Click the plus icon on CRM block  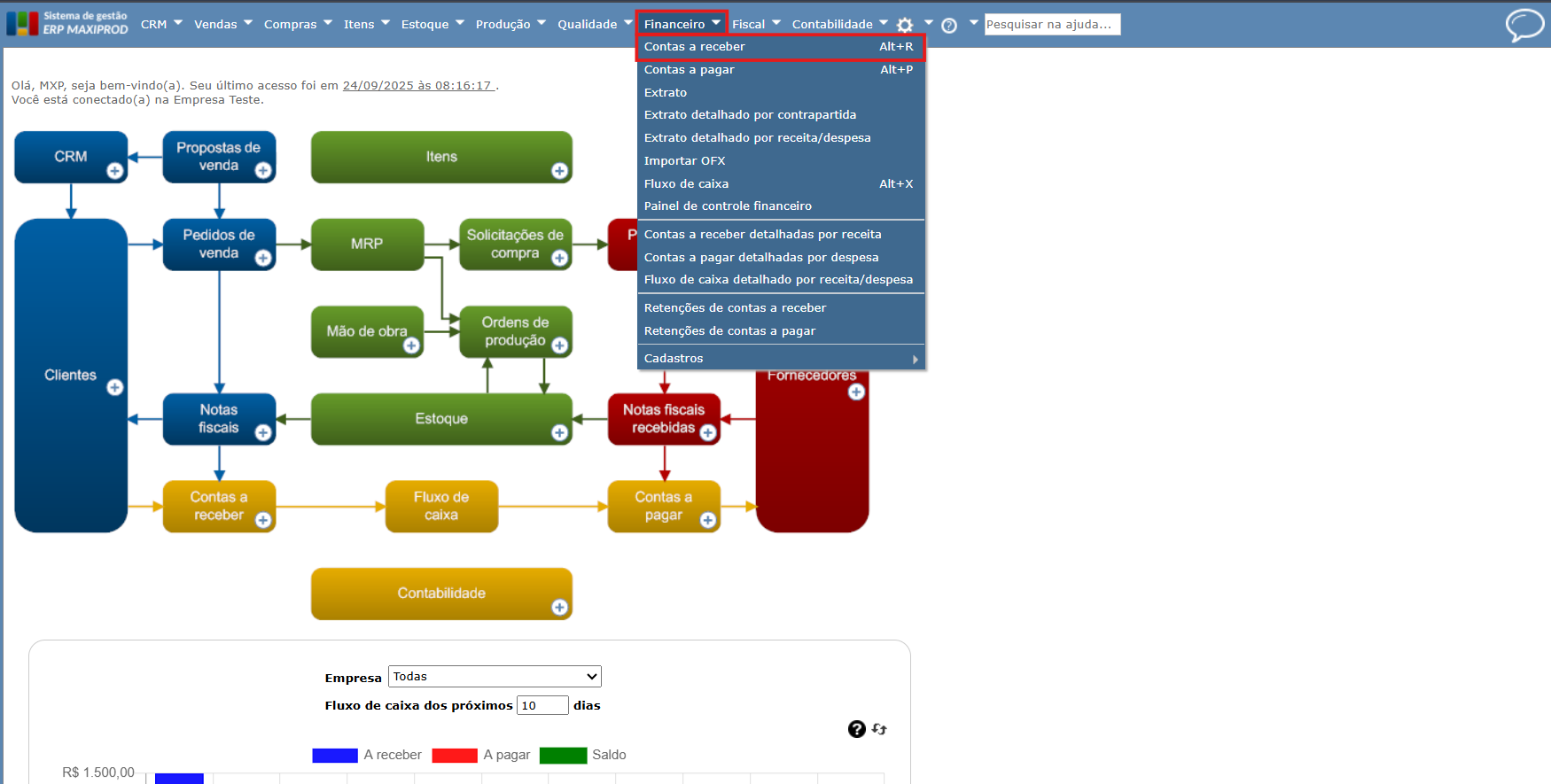click(115, 171)
